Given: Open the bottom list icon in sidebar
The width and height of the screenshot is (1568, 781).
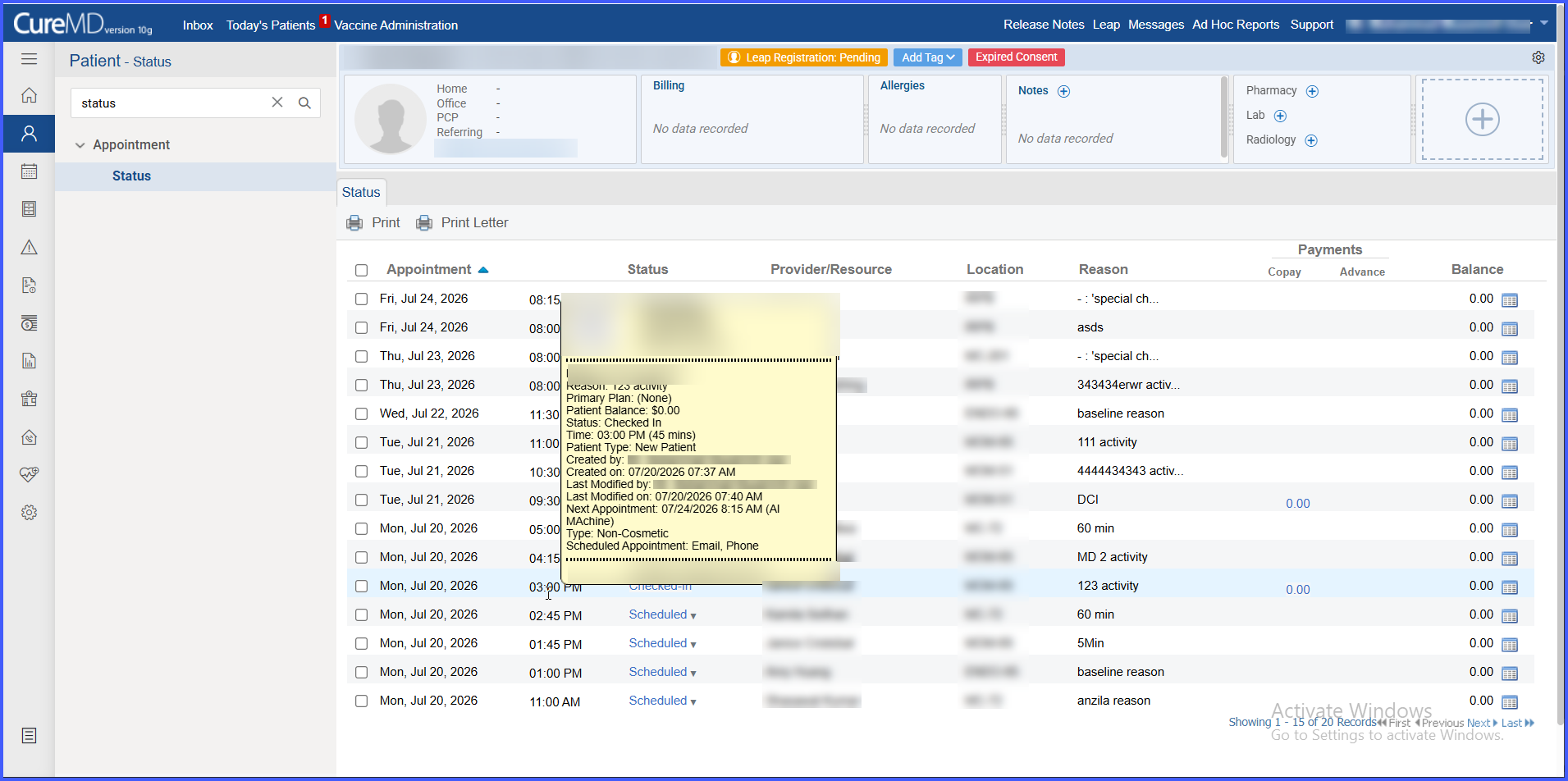Looking at the screenshot, I should click(29, 736).
